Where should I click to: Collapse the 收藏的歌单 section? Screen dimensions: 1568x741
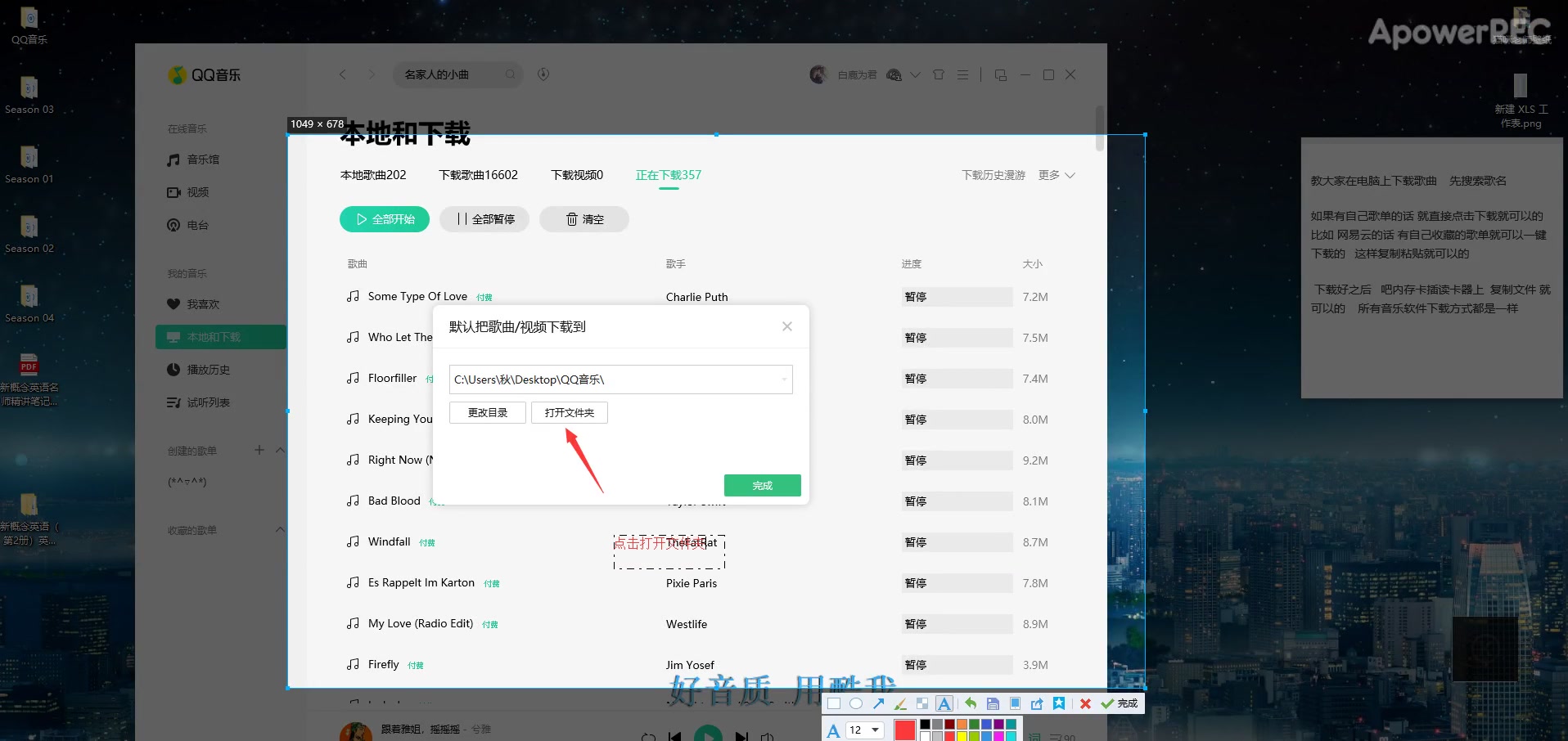pos(280,529)
